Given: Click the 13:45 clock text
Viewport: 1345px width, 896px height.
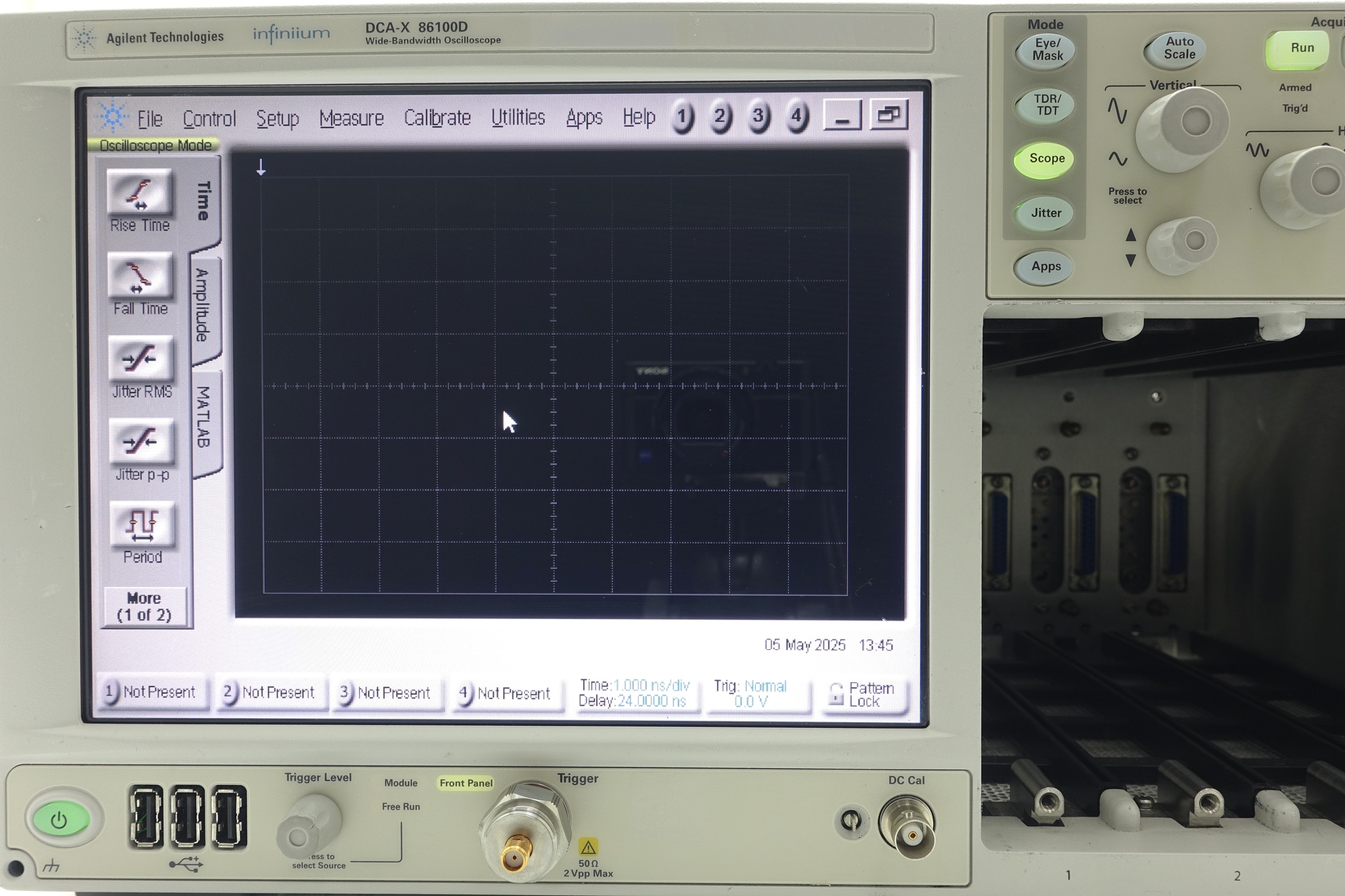Looking at the screenshot, I should 876,645.
